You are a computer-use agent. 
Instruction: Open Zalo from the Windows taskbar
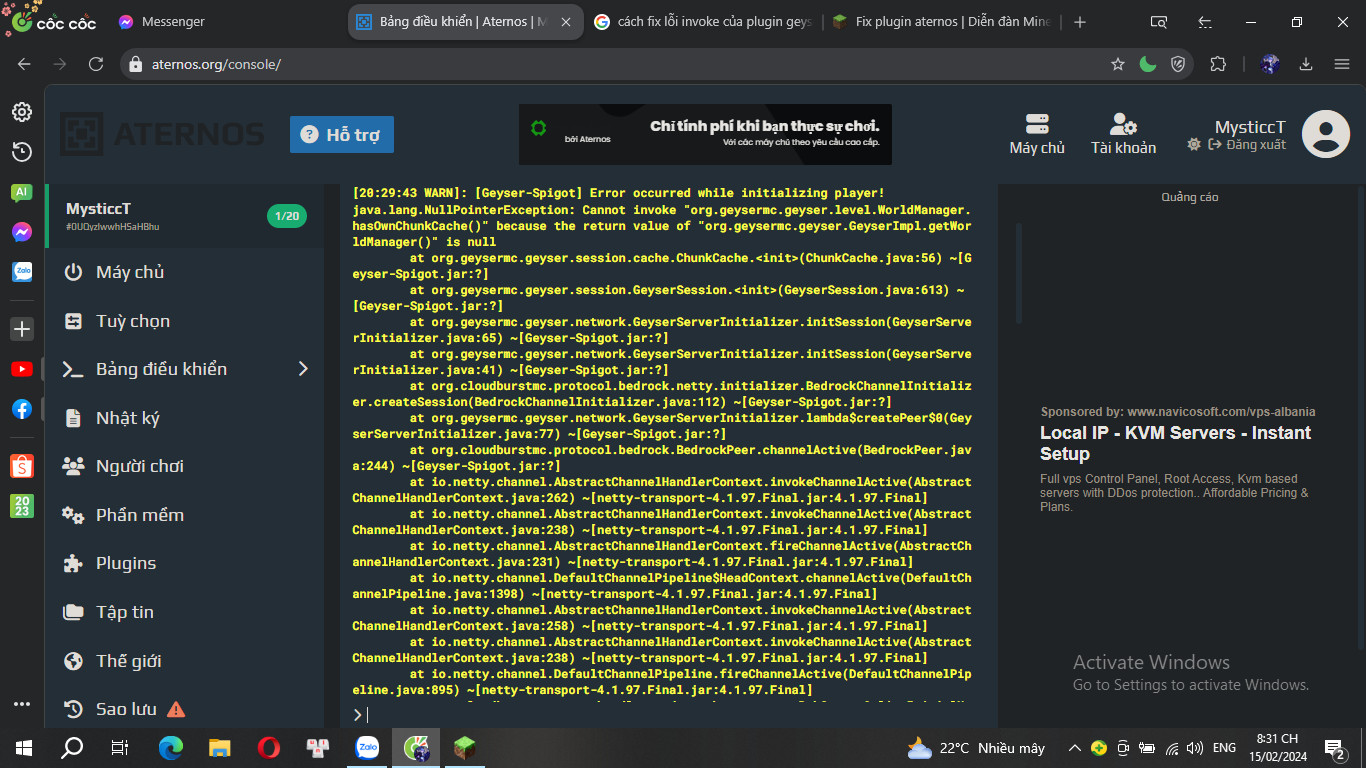(367, 747)
